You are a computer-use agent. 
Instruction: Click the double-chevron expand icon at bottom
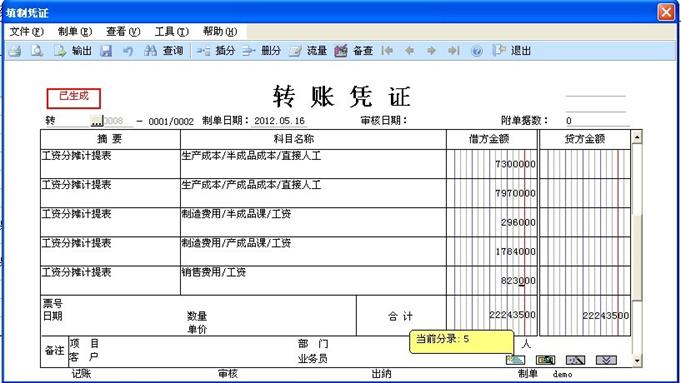[x=606, y=360]
